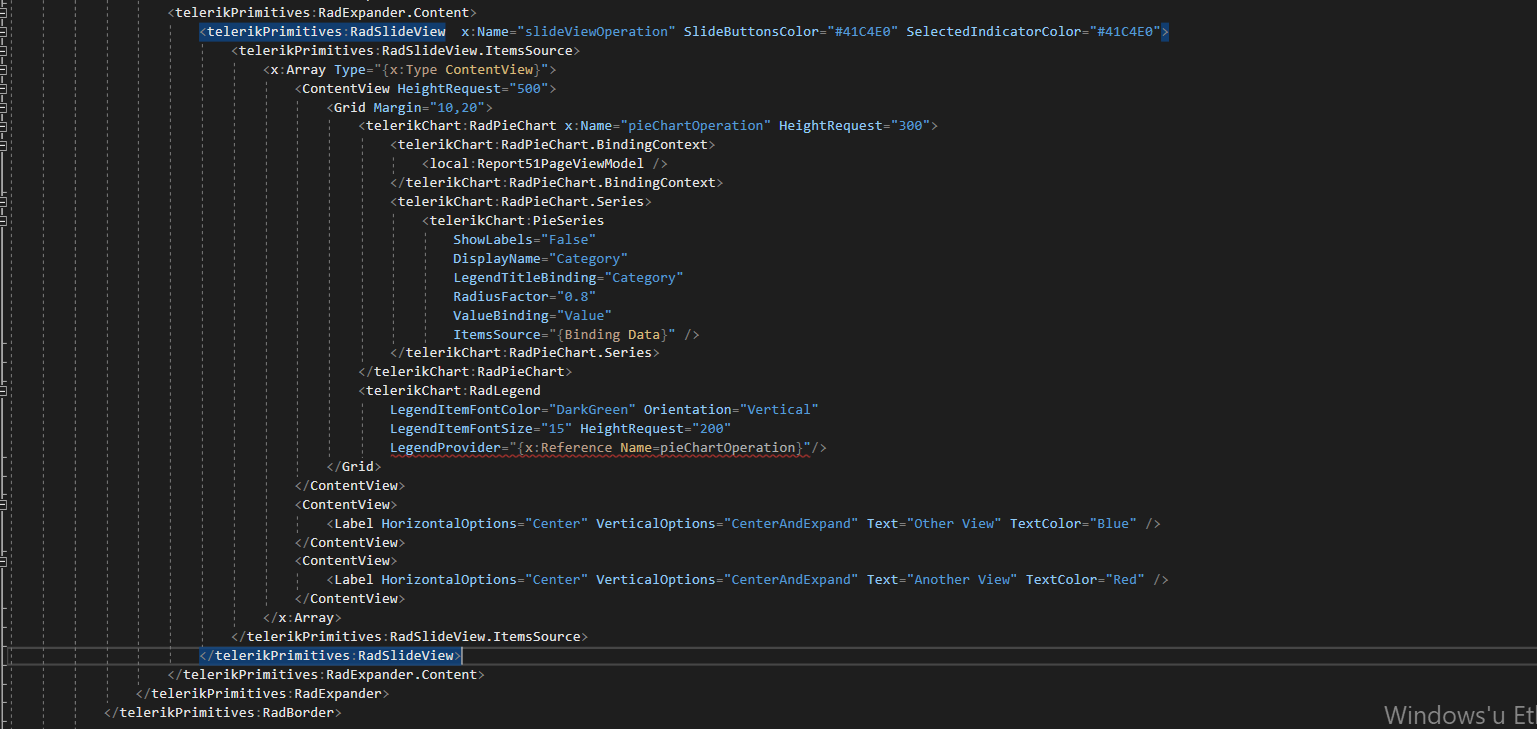Collapse the RadPieChart pieChartOperation element
The height and width of the screenshot is (729, 1537).
[x=5, y=126]
